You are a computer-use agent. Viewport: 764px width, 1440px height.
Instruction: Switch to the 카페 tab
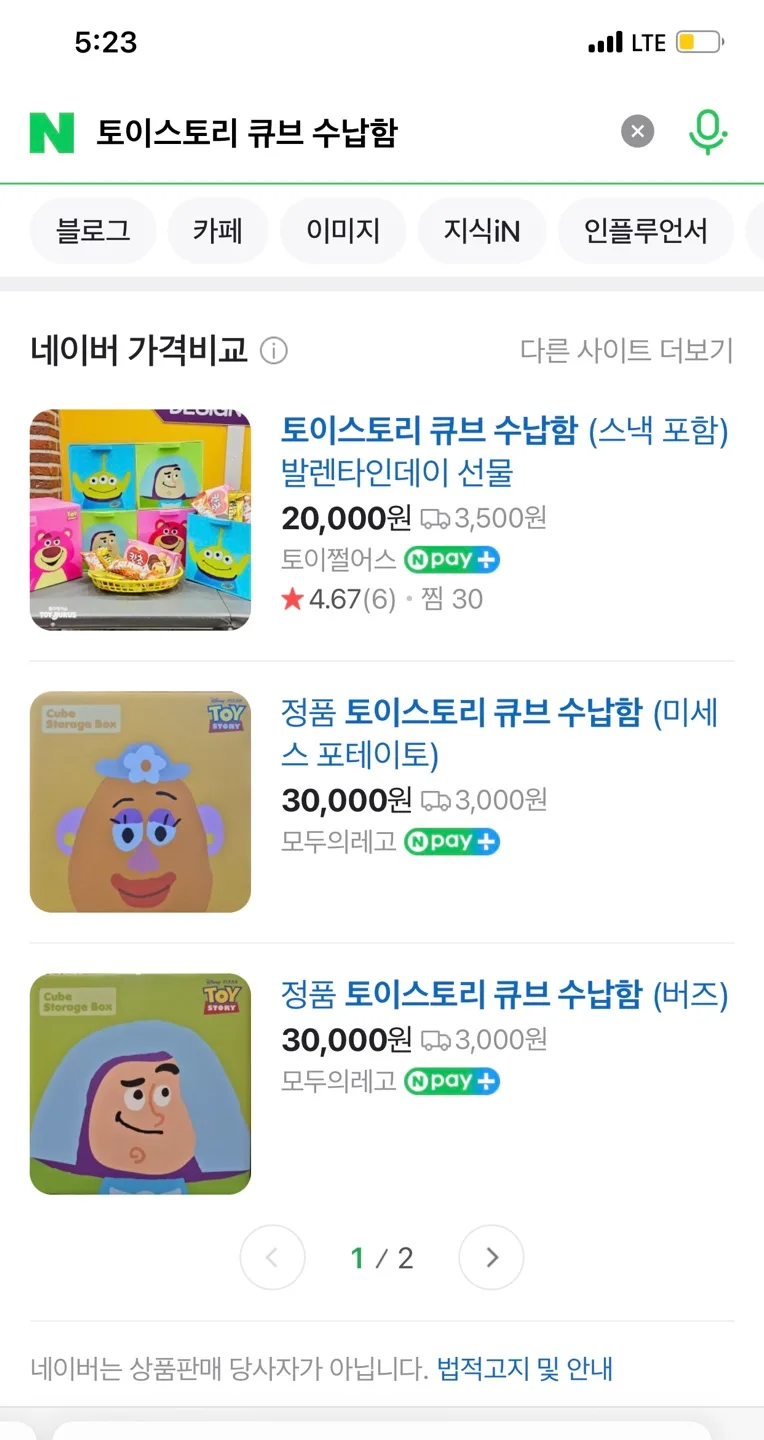tap(218, 231)
